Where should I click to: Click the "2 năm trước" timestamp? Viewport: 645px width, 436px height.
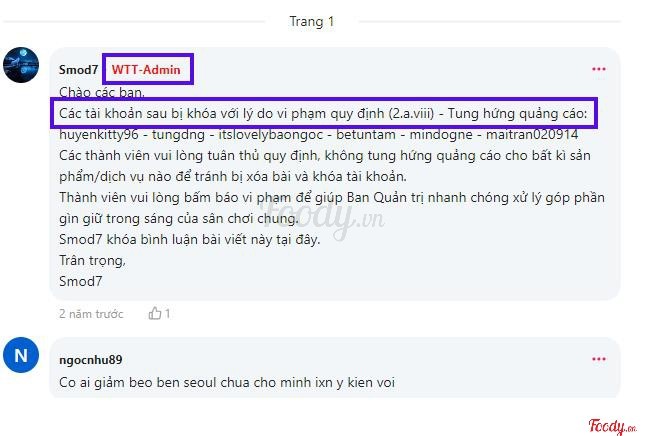[91, 314]
